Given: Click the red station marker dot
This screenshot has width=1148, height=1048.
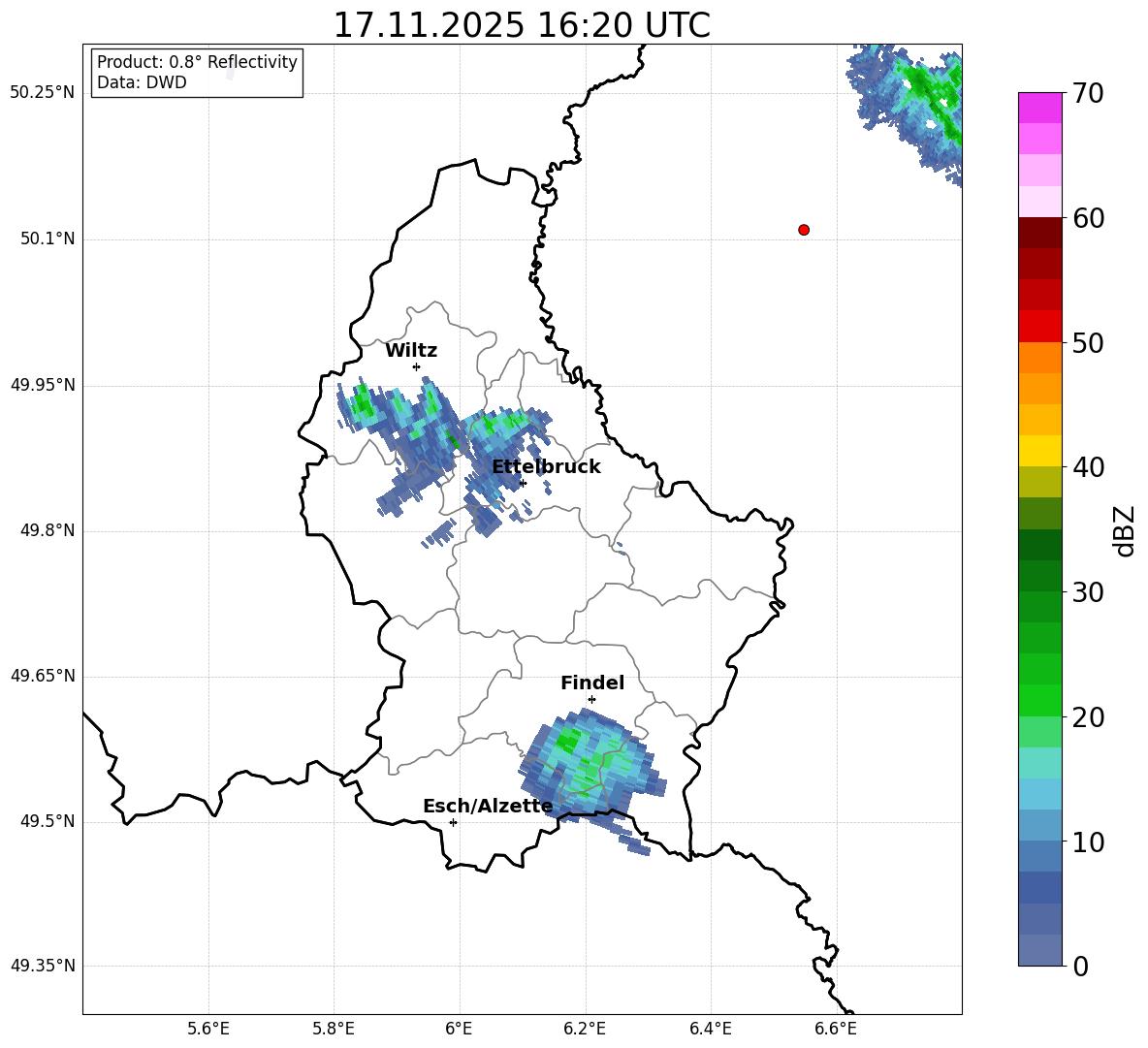Looking at the screenshot, I should pos(804,230).
